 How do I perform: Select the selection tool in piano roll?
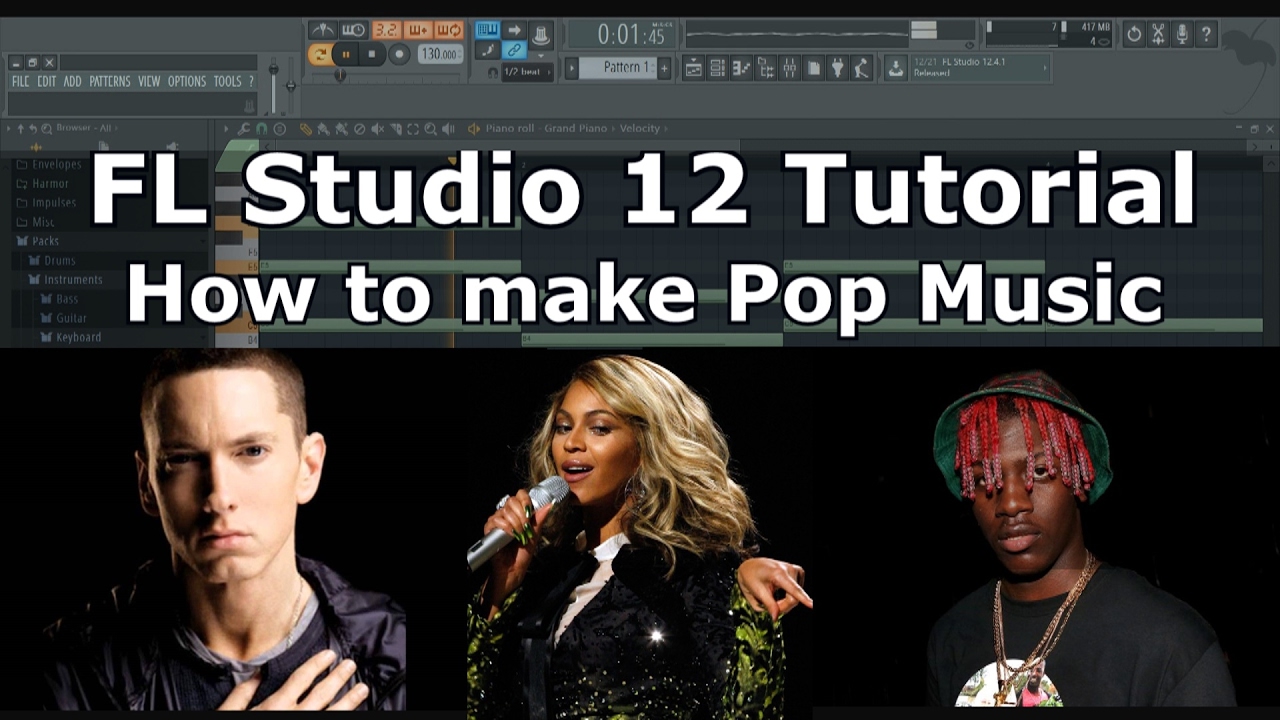(x=413, y=129)
